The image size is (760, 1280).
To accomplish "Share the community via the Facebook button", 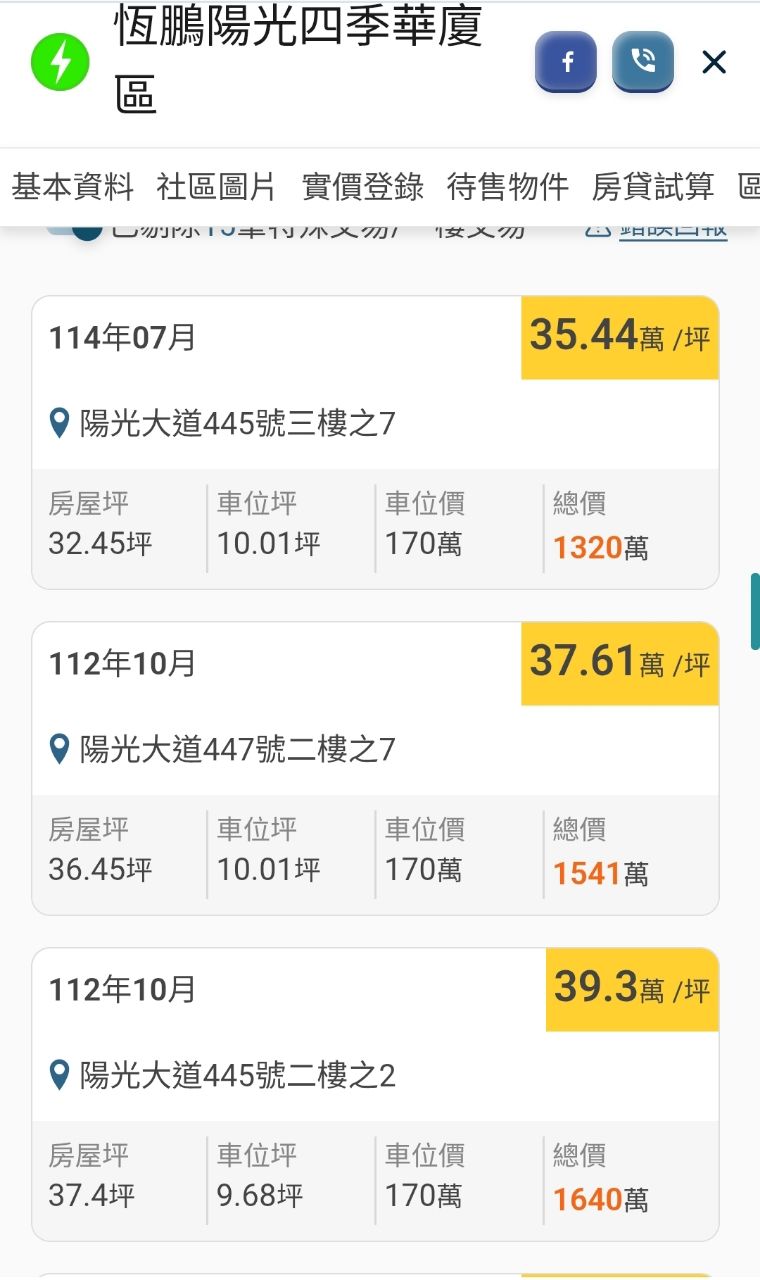I will point(566,62).
